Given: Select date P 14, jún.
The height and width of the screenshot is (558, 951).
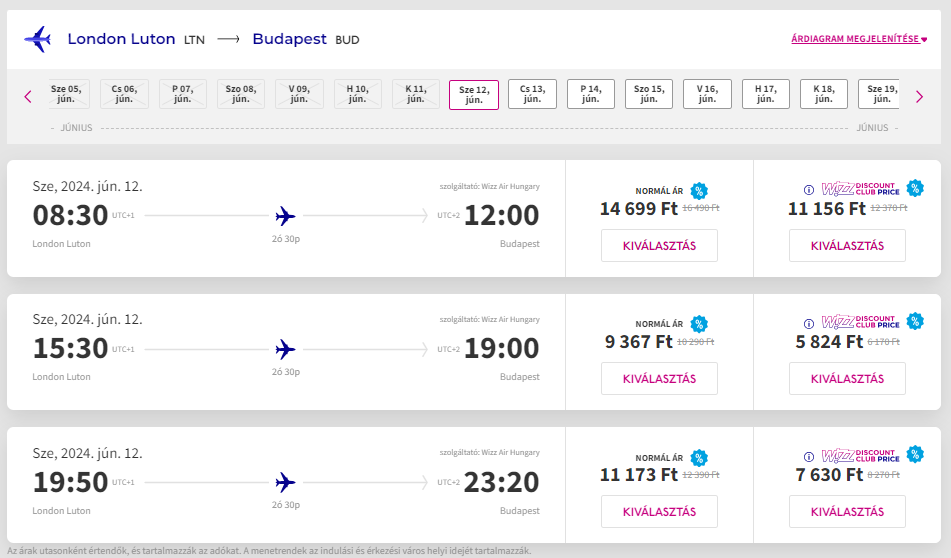Looking at the screenshot, I should (591, 94).
